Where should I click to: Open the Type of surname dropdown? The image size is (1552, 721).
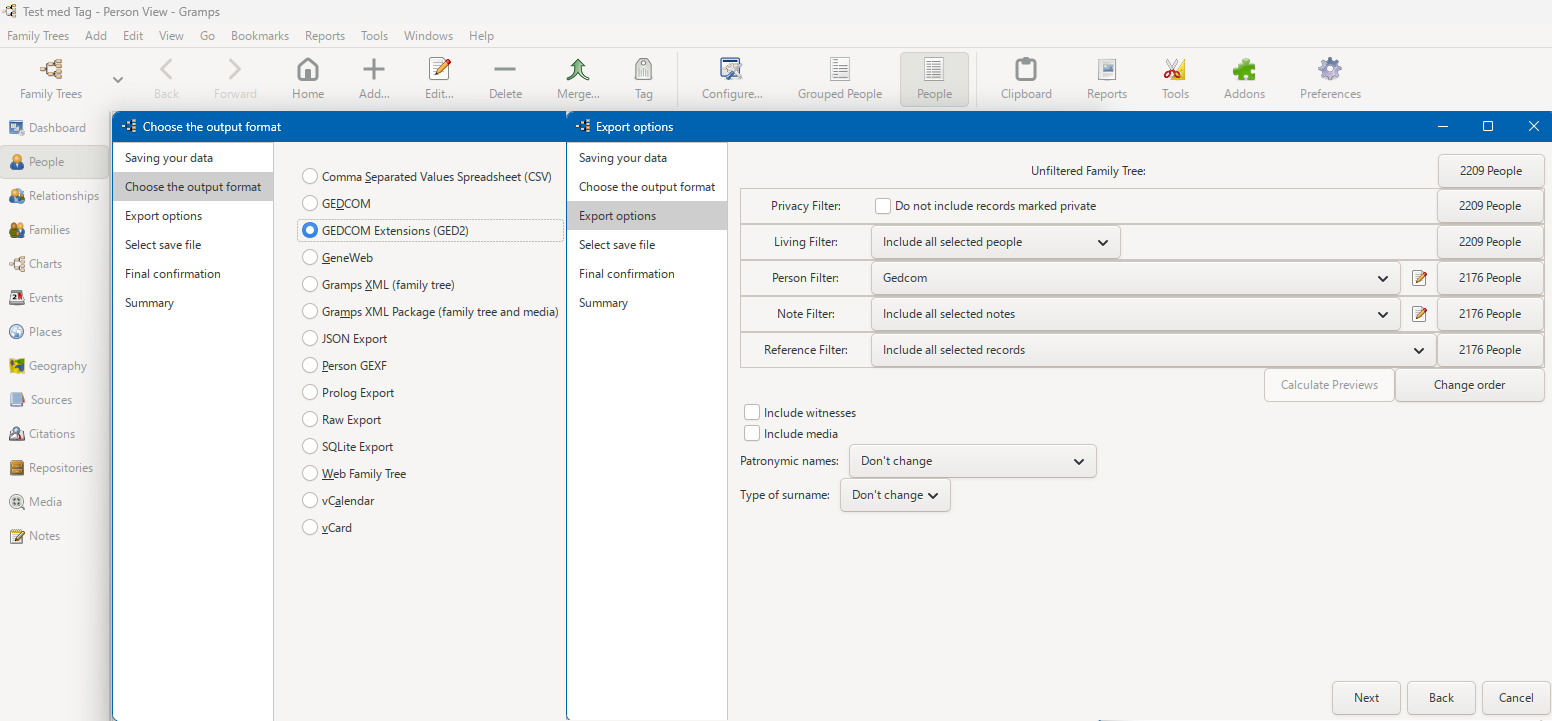pyautogui.click(x=895, y=495)
